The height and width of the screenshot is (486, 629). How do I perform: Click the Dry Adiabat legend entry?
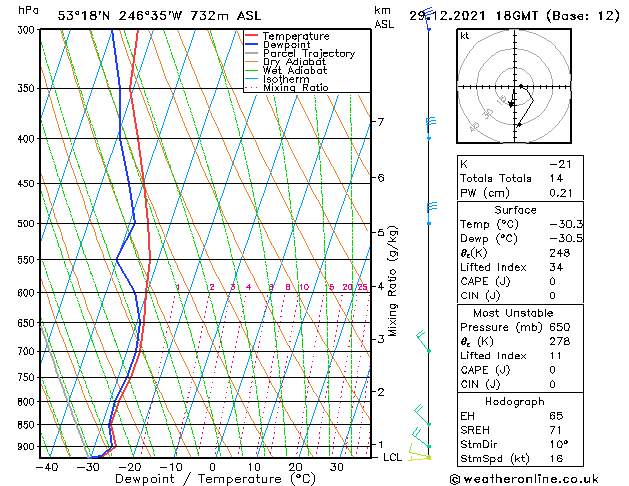pos(293,62)
